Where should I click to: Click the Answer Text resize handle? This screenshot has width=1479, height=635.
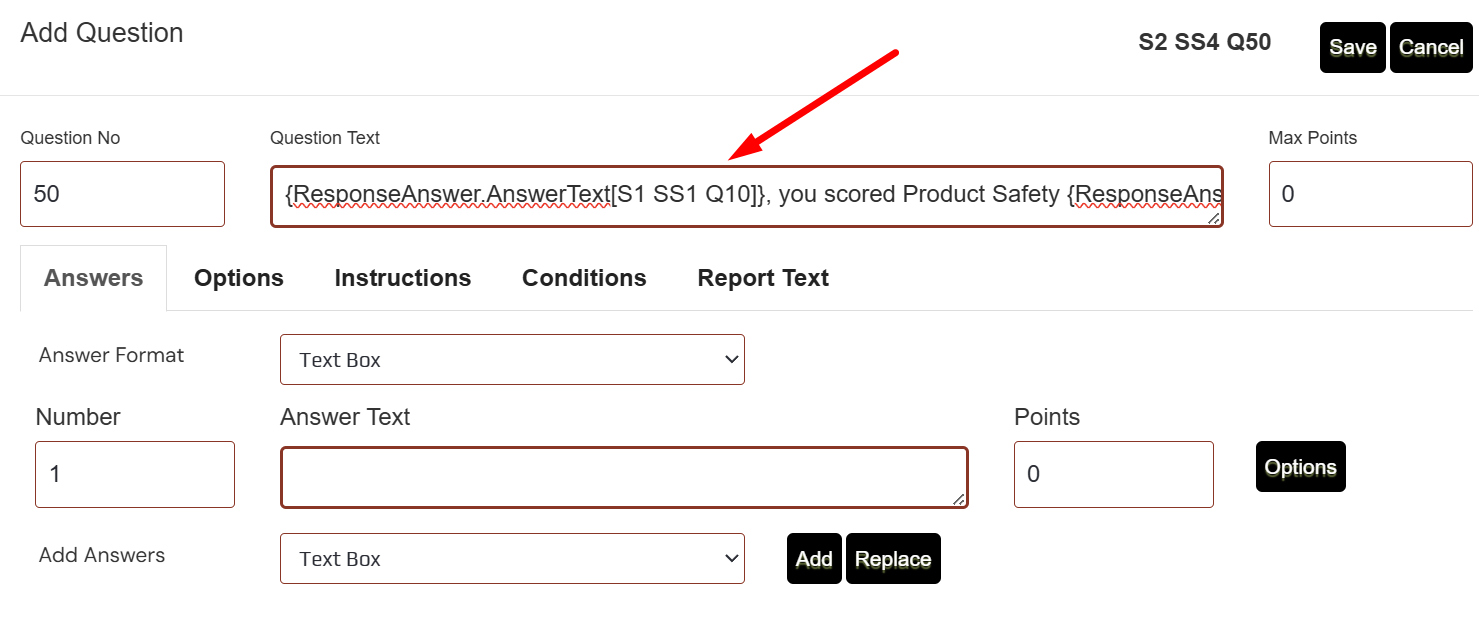(960, 499)
